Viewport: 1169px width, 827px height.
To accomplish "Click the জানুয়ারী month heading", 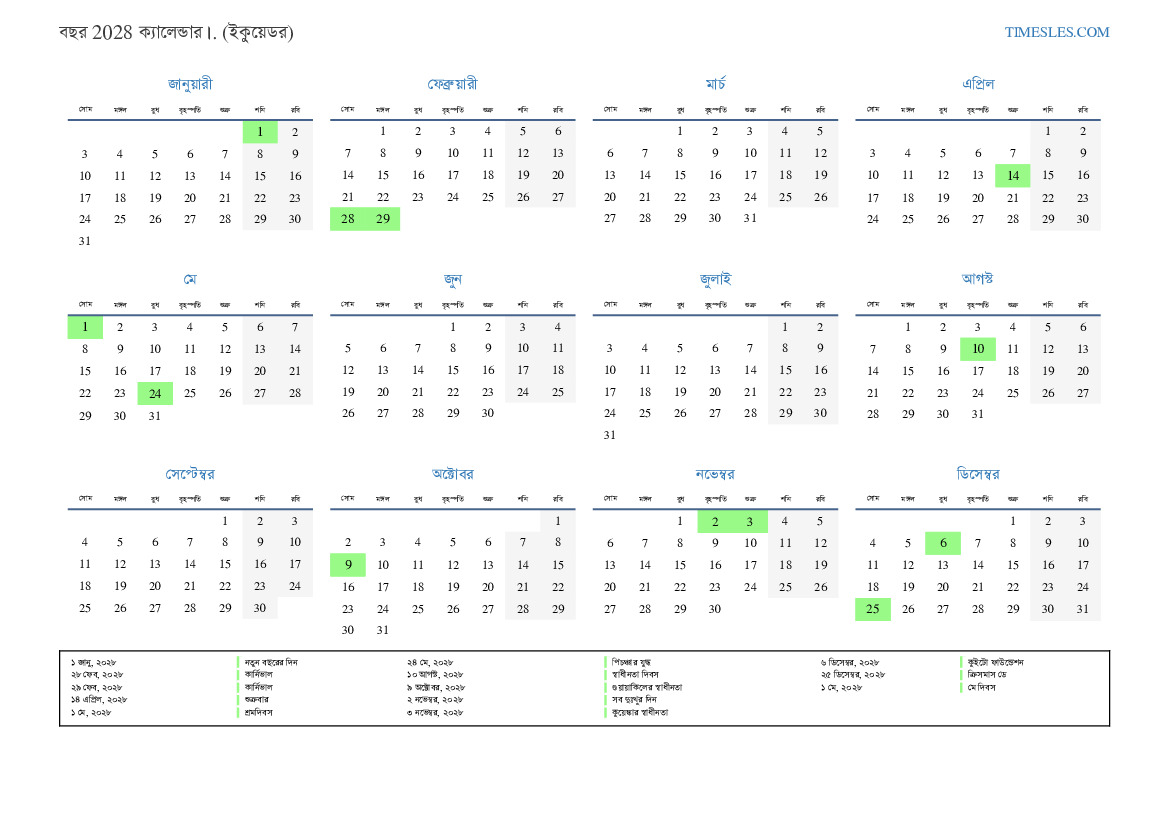I will pos(190,84).
